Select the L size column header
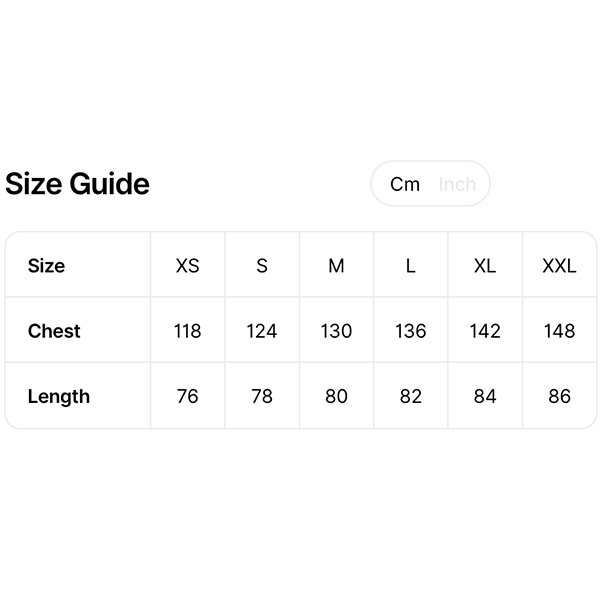 (411, 266)
